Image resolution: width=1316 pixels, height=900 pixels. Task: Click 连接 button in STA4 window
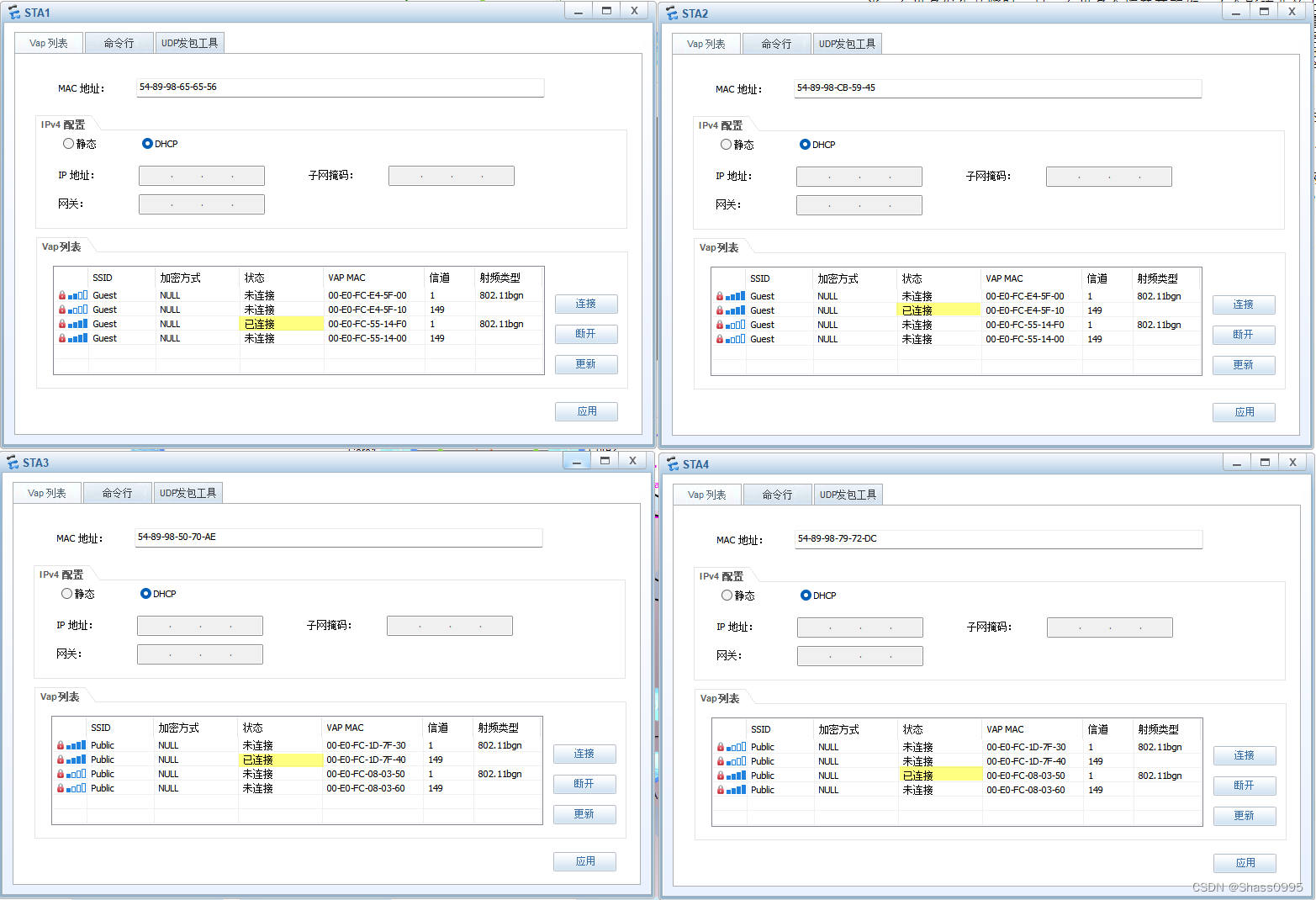[1245, 755]
